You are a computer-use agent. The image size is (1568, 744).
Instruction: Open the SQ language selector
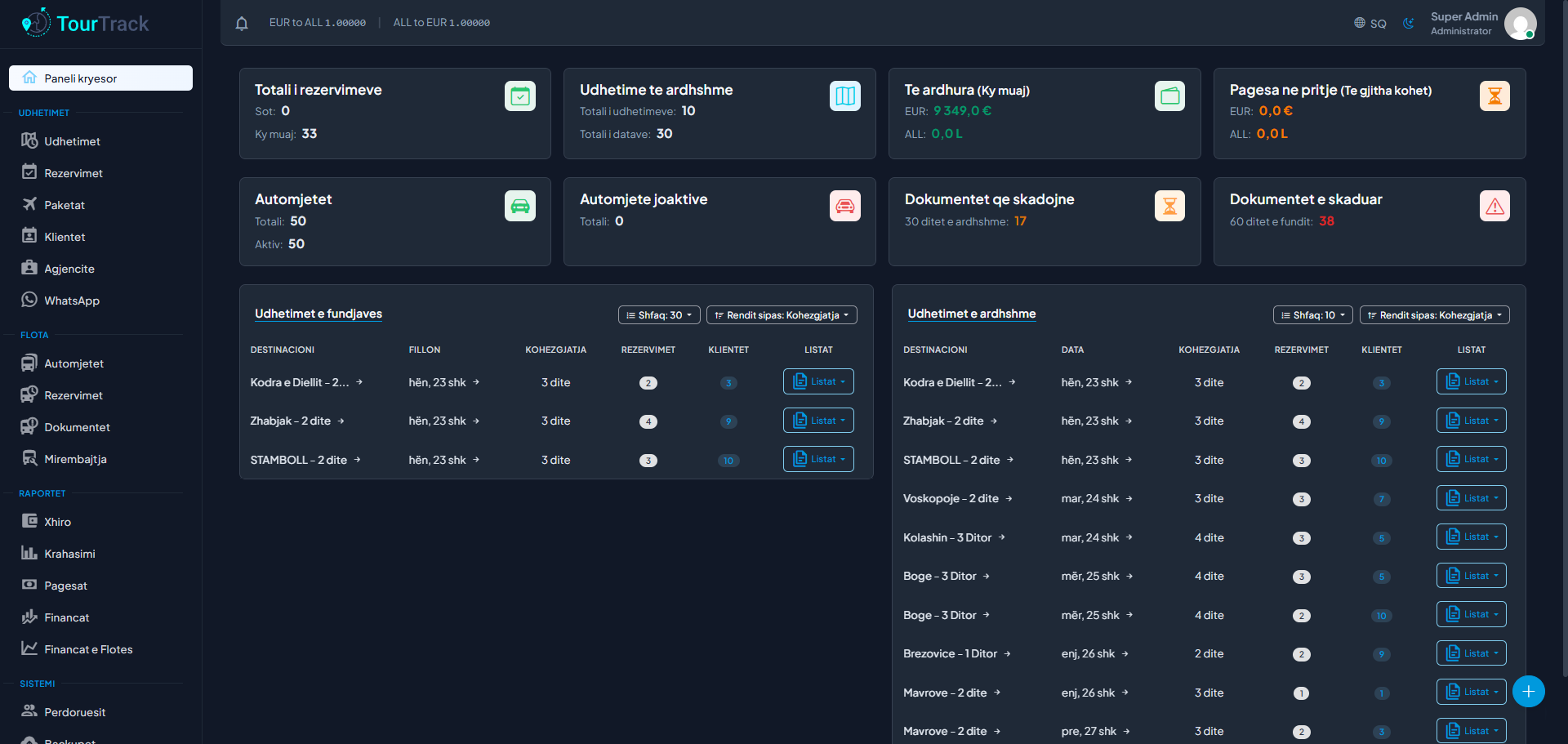pos(1370,23)
